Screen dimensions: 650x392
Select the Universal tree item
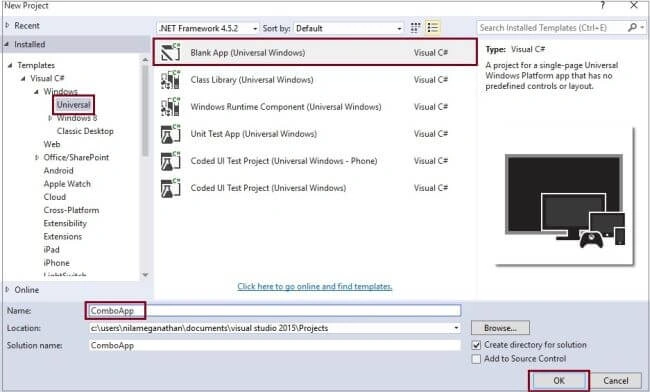73,105
